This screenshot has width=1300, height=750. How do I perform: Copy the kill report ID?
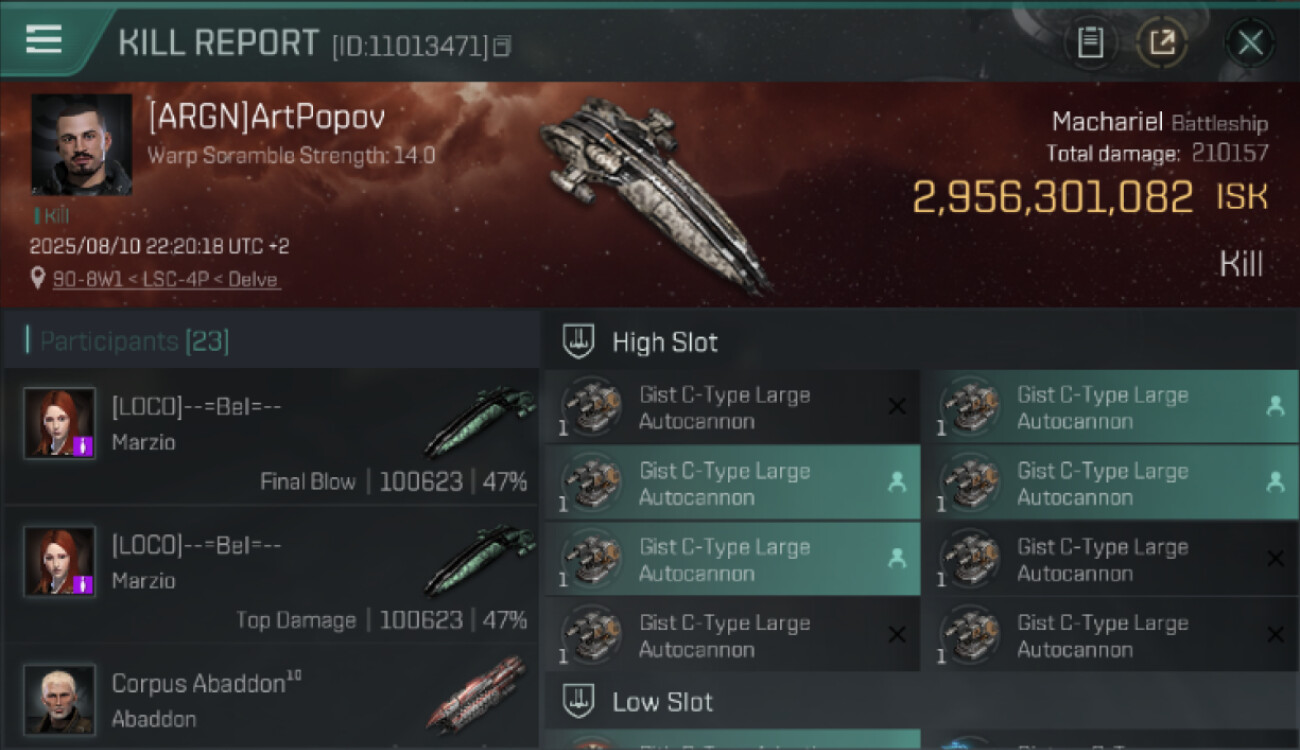(x=502, y=46)
